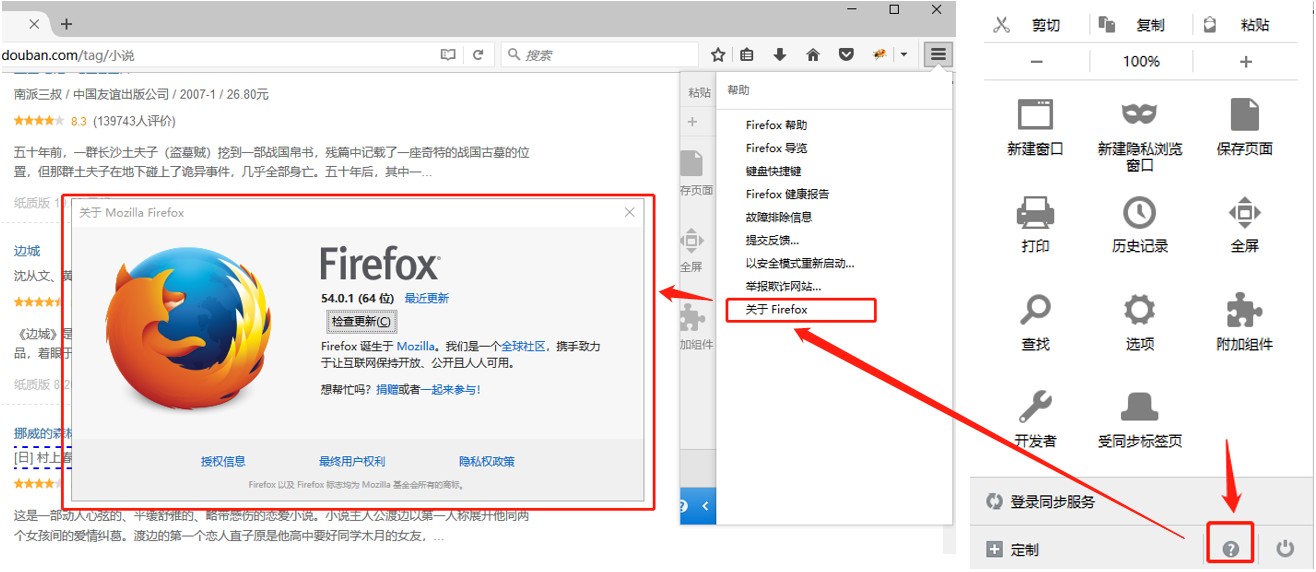
Task: Select 关于 Firefox in help menu
Action: pos(777,310)
